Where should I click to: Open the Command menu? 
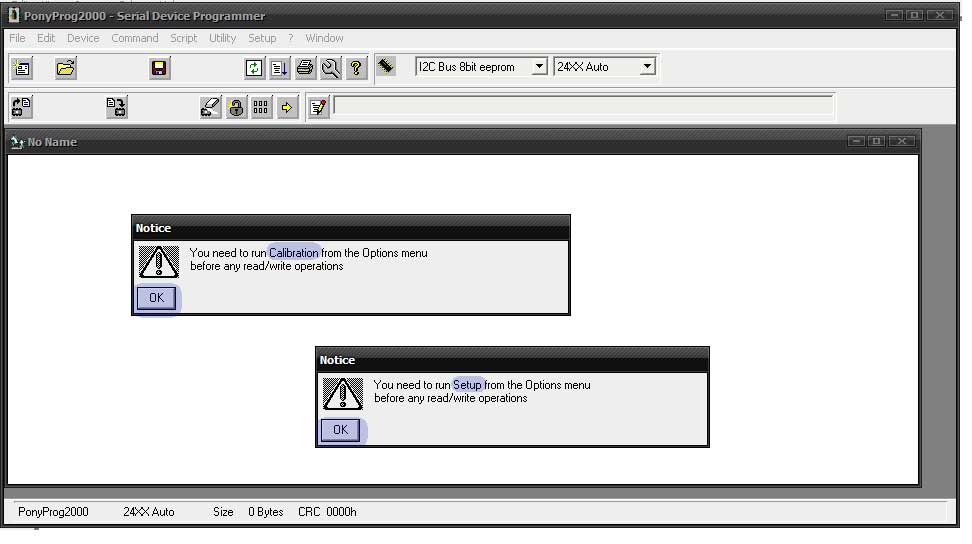click(x=135, y=38)
